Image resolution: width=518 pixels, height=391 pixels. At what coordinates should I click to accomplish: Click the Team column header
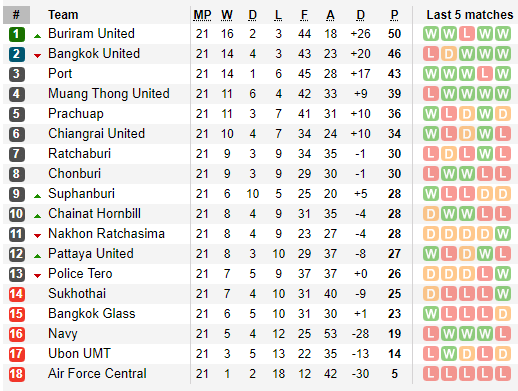coord(63,15)
